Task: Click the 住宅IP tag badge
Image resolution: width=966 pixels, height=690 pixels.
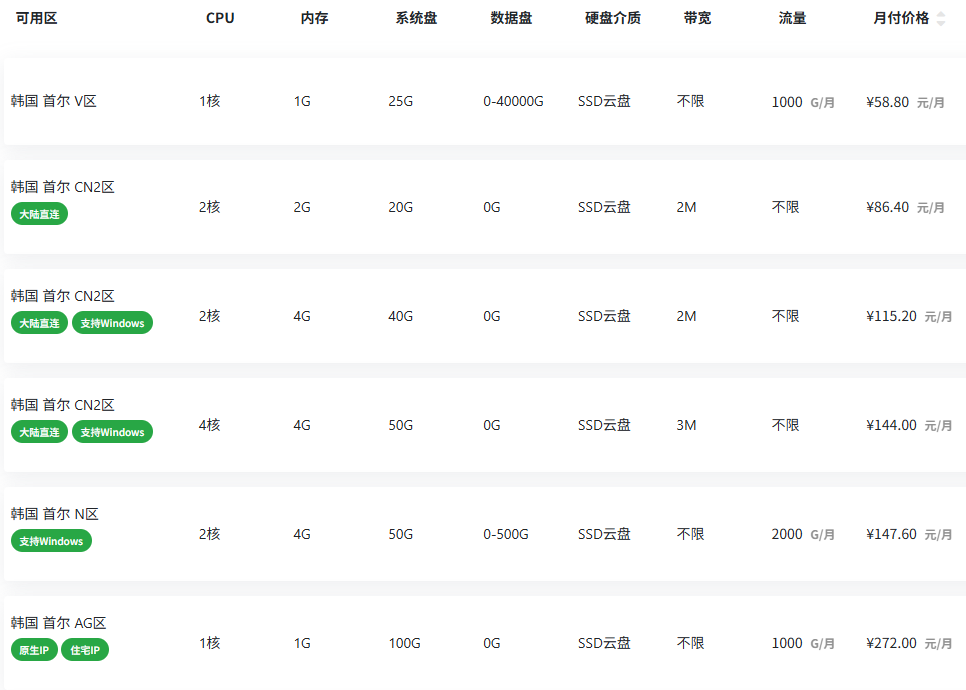Action: tap(85, 650)
